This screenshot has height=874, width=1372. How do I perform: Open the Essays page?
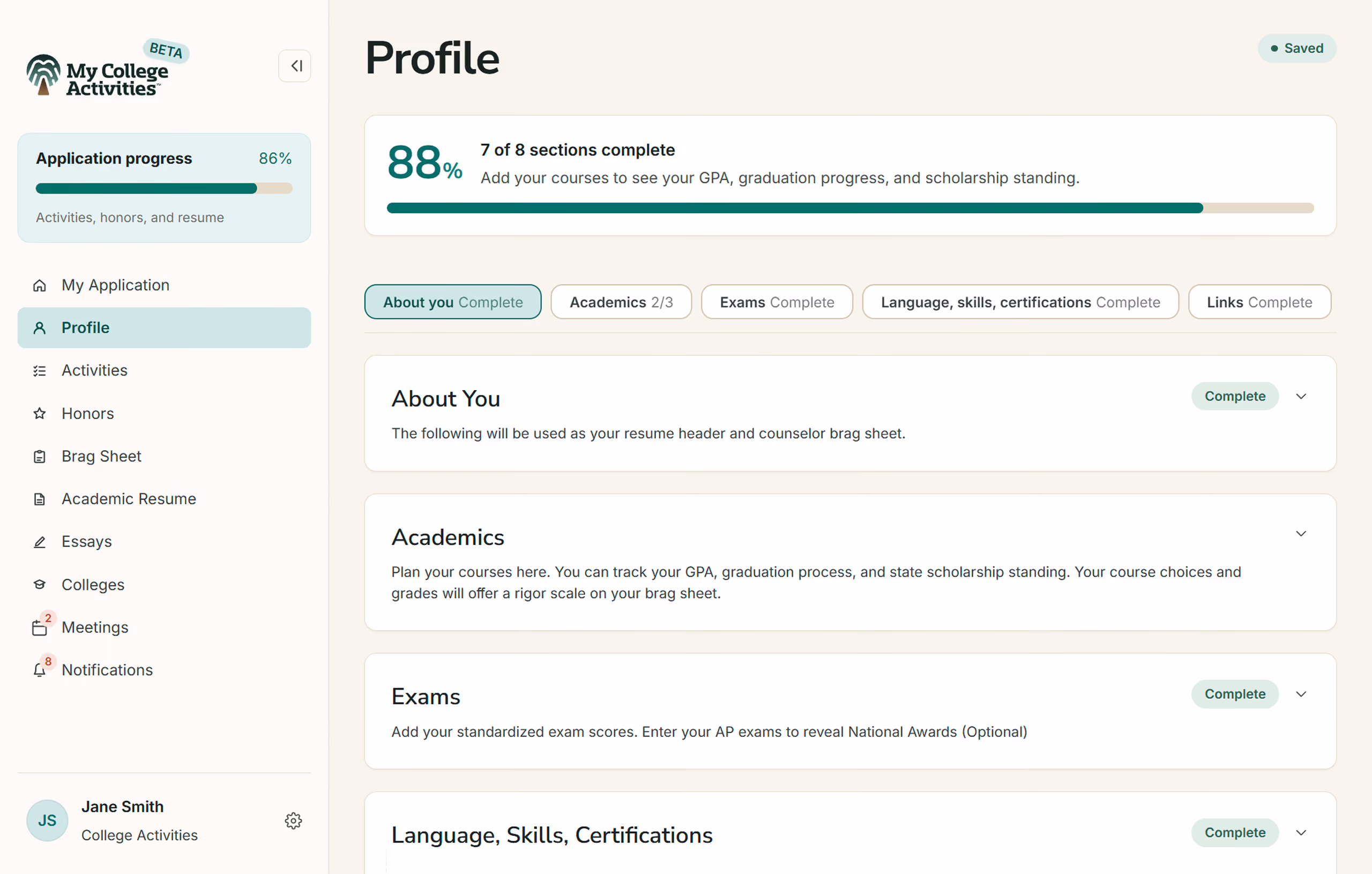click(x=164, y=541)
